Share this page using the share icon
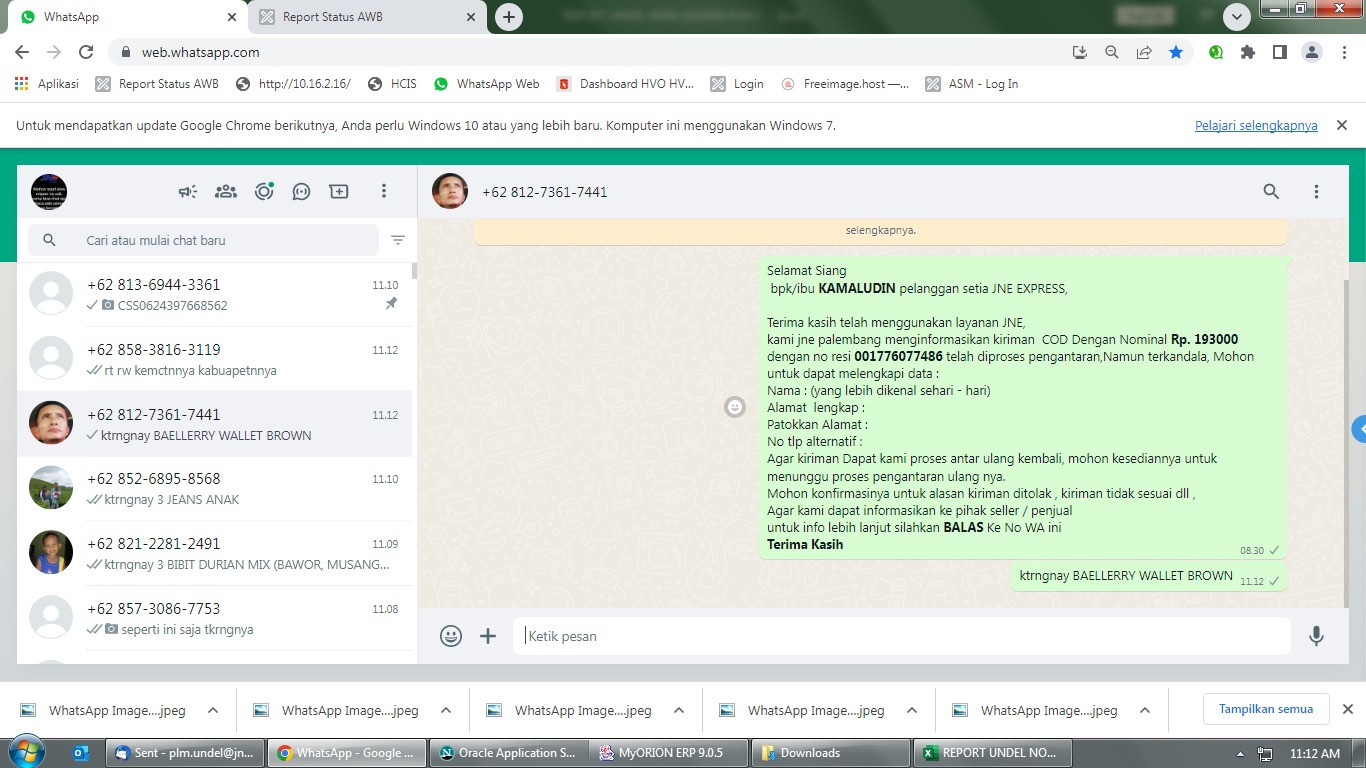 tap(1144, 52)
